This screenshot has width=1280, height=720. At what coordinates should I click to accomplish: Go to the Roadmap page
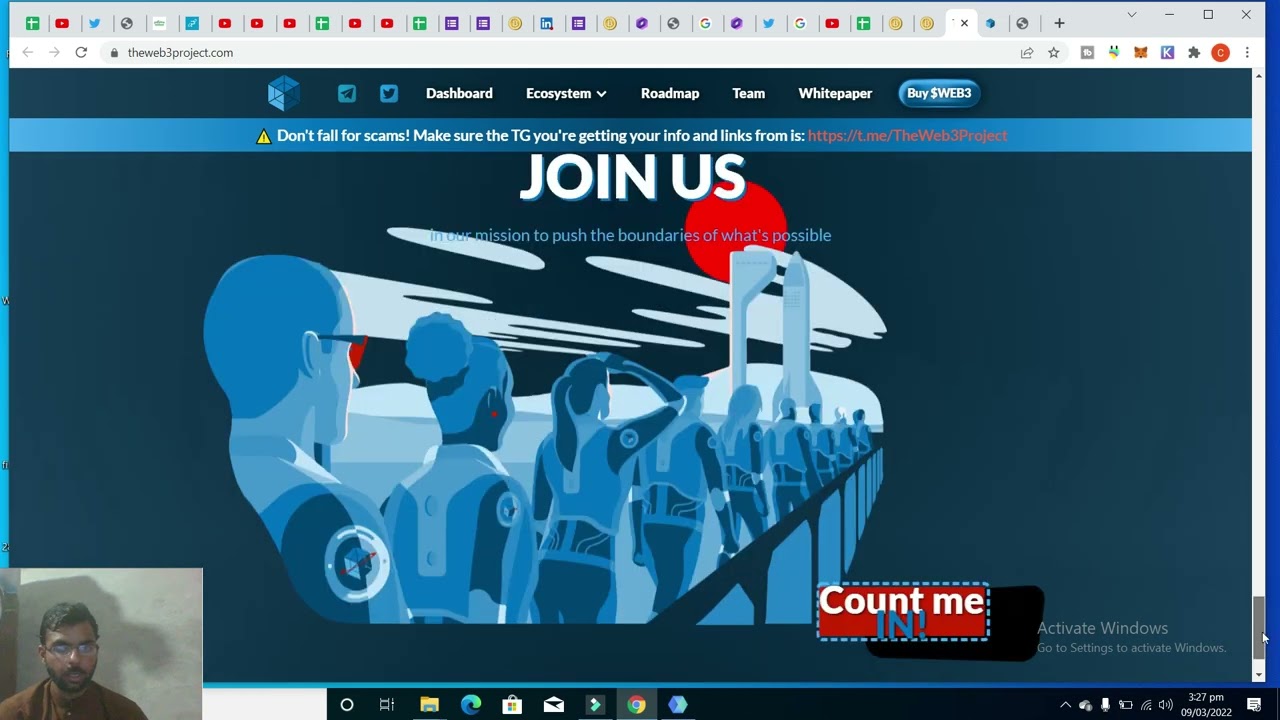click(670, 93)
